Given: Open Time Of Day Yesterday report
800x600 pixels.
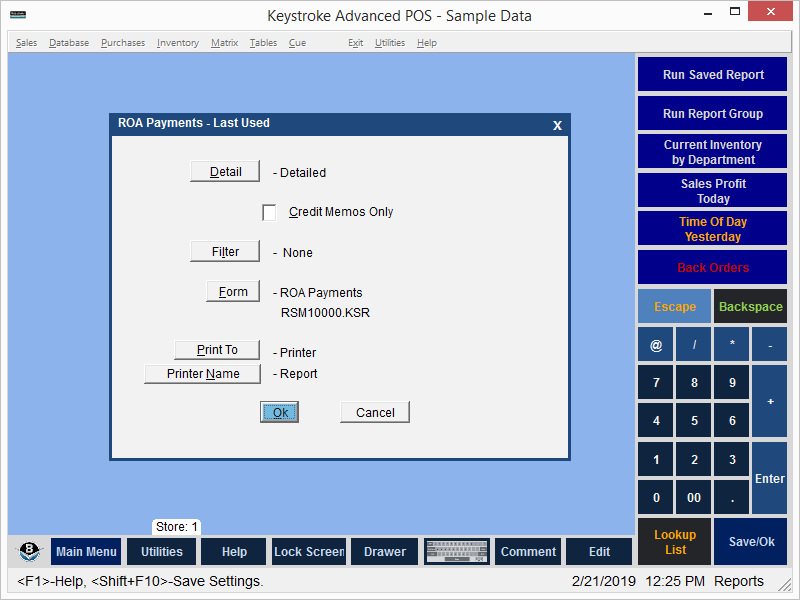Looking at the screenshot, I should click(712, 229).
